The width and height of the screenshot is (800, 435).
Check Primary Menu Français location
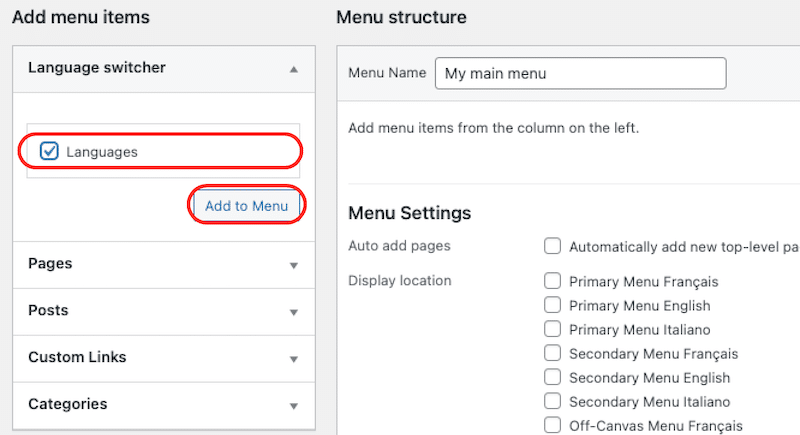552,281
